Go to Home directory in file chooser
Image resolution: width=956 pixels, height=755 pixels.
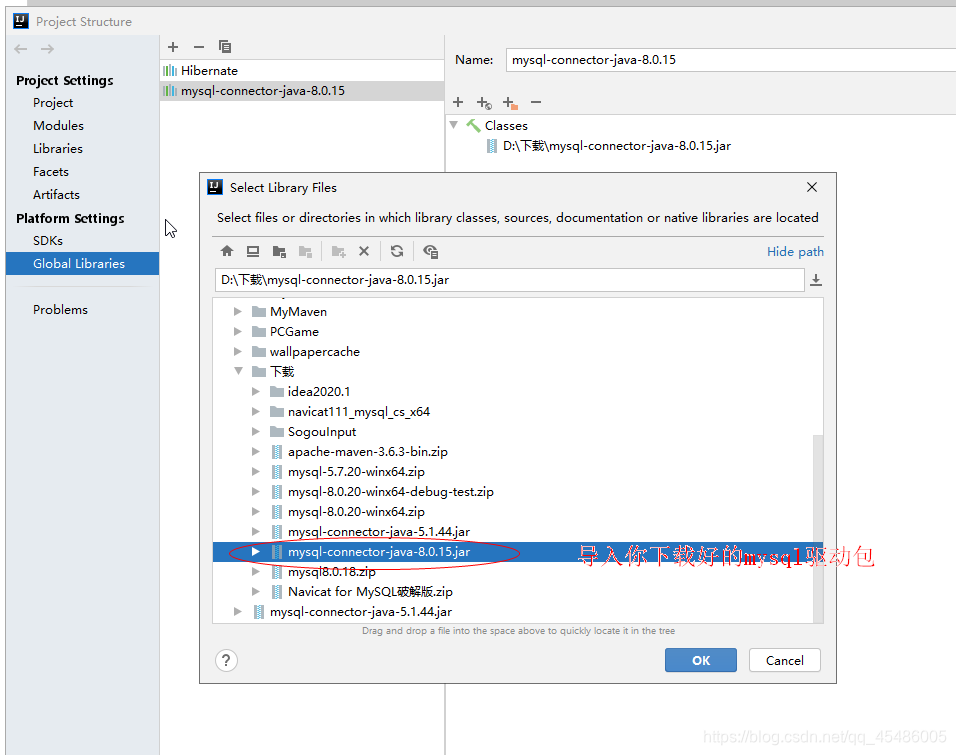coord(227,251)
